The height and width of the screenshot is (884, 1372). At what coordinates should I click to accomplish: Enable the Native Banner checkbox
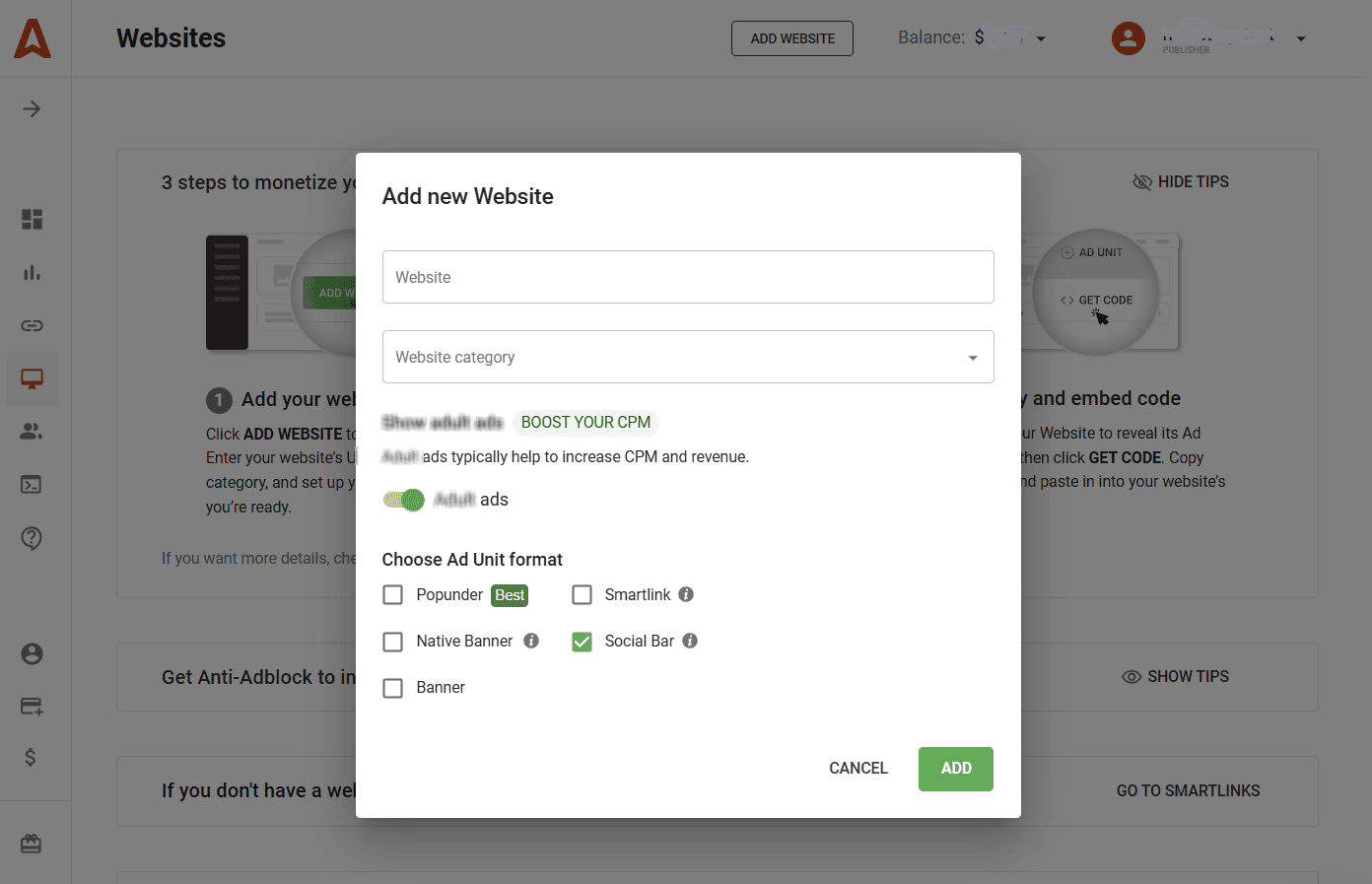393,642
